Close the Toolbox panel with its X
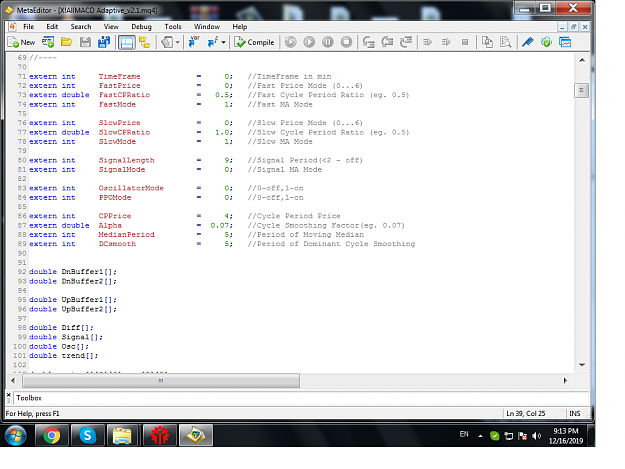Viewport: 625px width, 469px height. click(9, 395)
